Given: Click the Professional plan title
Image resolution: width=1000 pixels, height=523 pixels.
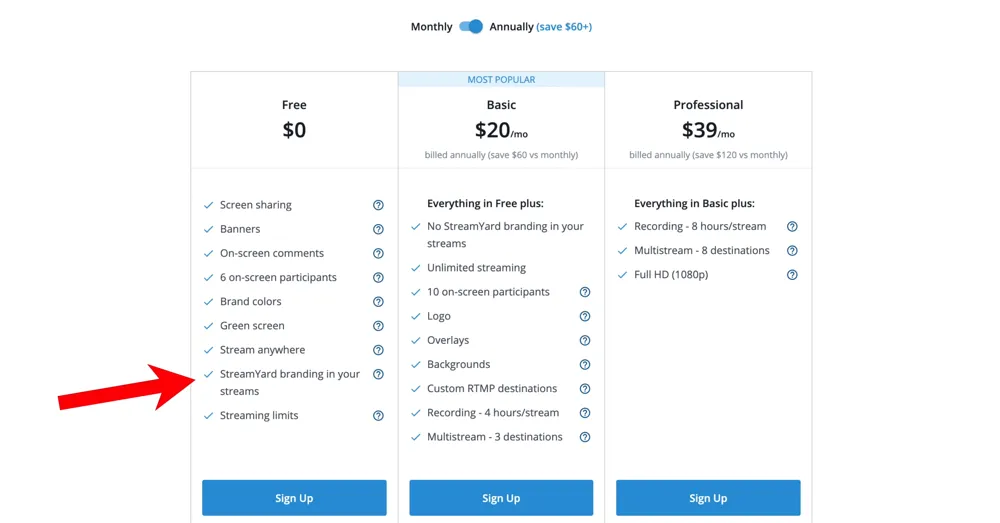Looking at the screenshot, I should (x=708, y=105).
